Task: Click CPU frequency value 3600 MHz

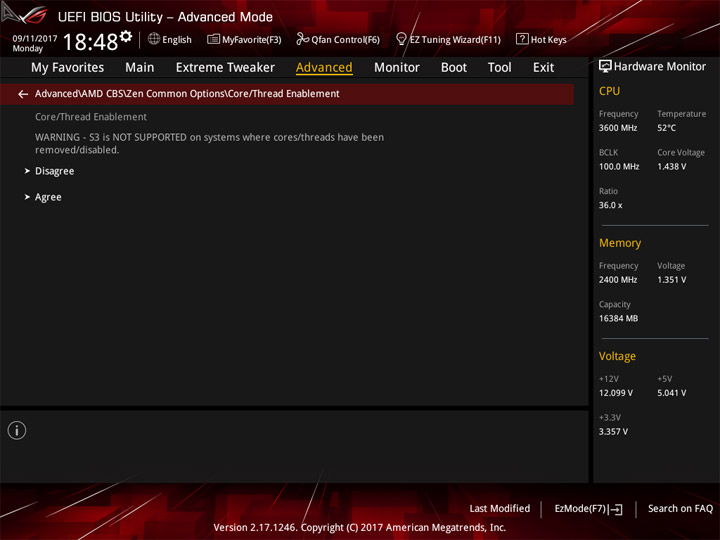Action: tap(618, 128)
